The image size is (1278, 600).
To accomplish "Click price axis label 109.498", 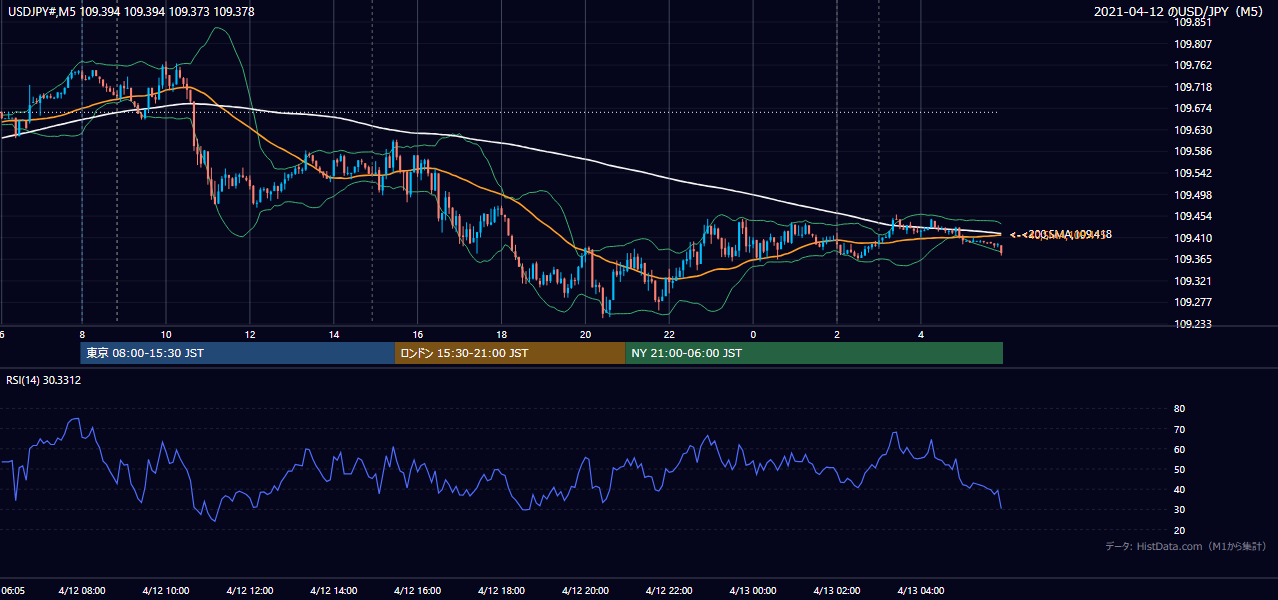I will click(1193, 195).
